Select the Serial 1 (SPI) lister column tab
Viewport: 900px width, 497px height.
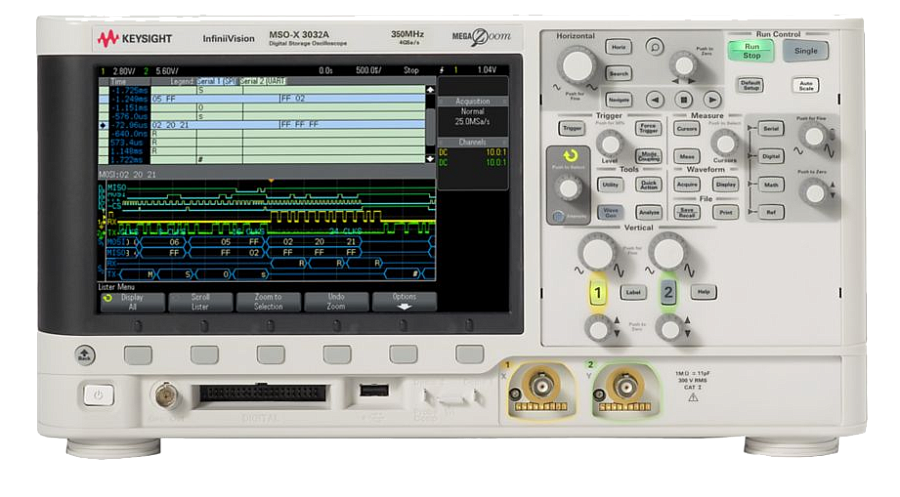click(x=218, y=81)
